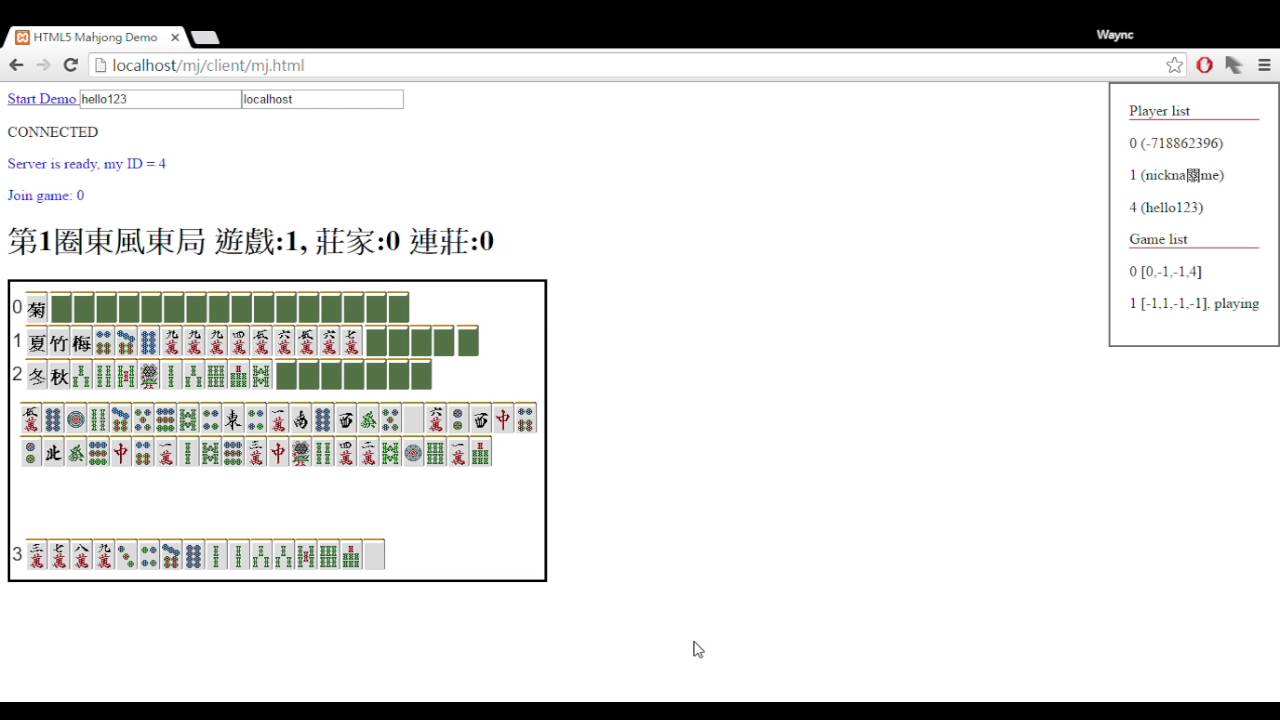Click the player entry starting '1 (nickna'
Viewport: 1280px width, 720px height.
click(x=1177, y=175)
